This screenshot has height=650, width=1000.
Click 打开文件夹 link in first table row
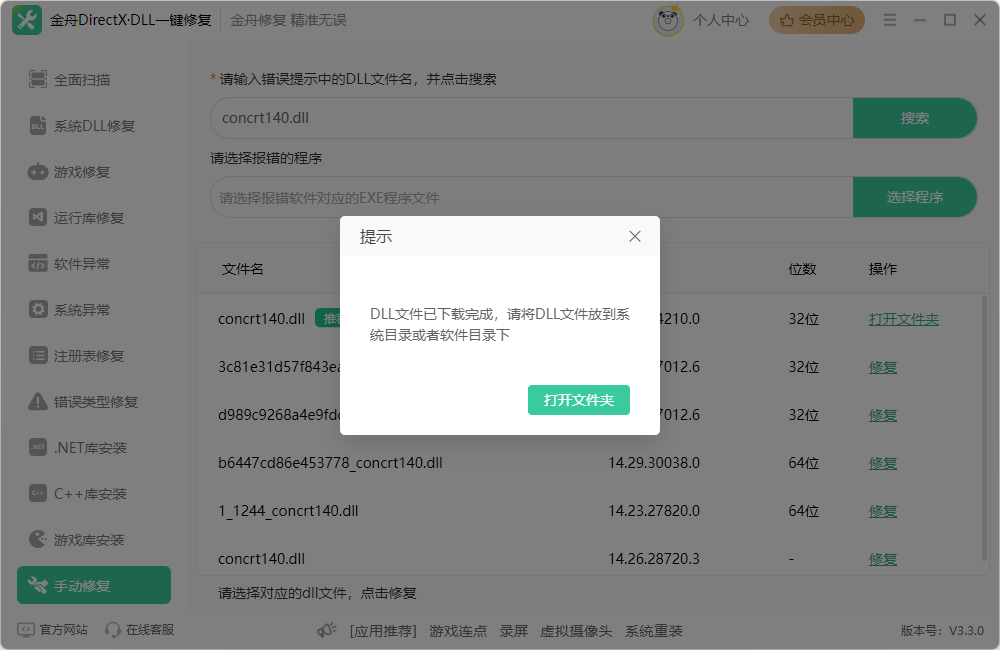[904, 319]
